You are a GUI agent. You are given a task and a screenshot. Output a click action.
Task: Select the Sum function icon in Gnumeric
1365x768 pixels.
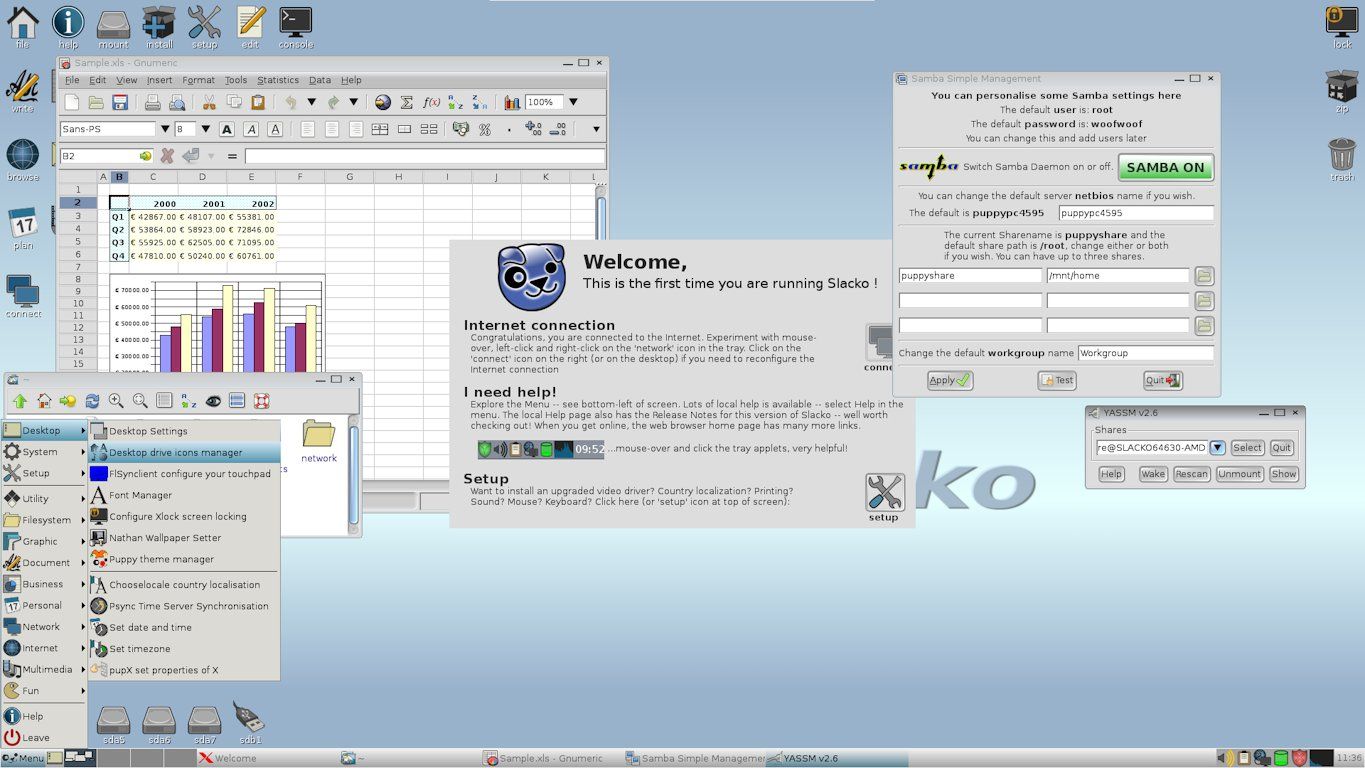point(406,102)
